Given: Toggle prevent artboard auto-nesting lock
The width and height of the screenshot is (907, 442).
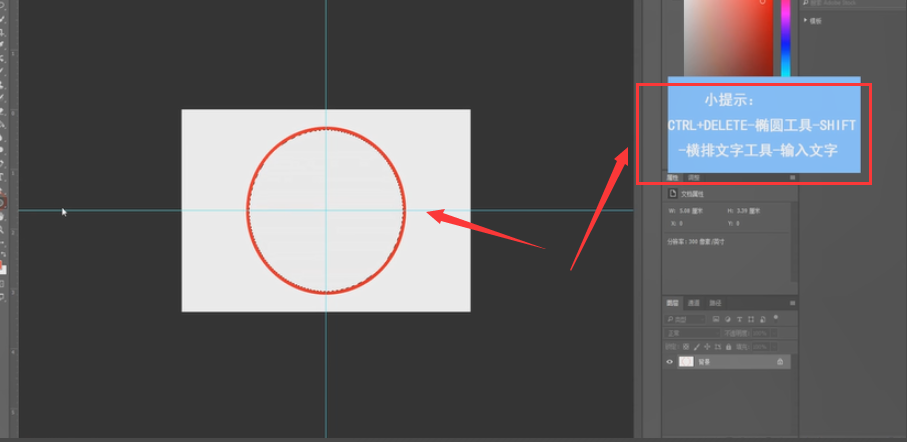Looking at the screenshot, I should pos(717,347).
